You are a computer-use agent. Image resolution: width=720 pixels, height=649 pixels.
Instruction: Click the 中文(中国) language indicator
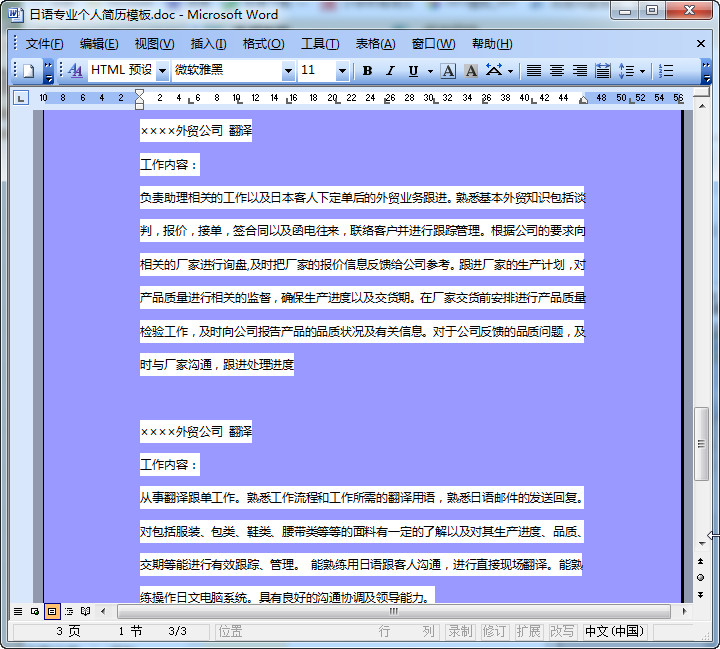pos(614,632)
